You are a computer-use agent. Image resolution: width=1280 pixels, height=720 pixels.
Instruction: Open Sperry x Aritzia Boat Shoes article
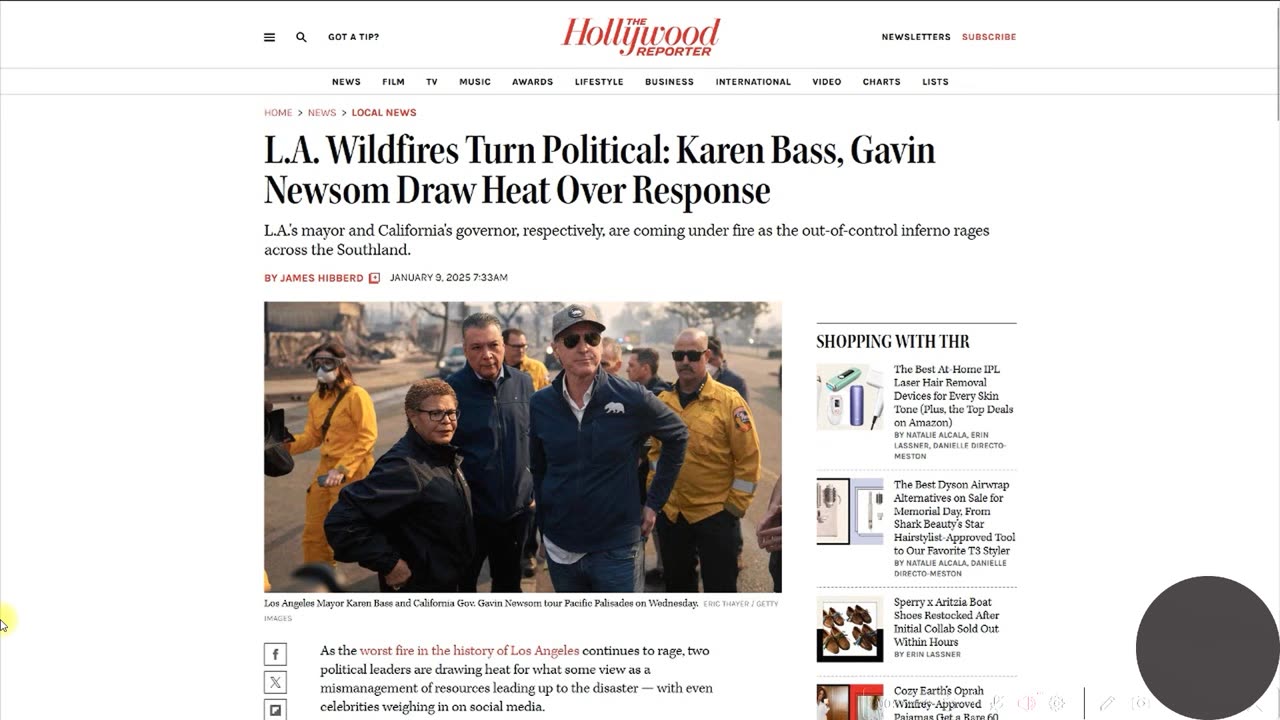pos(946,622)
